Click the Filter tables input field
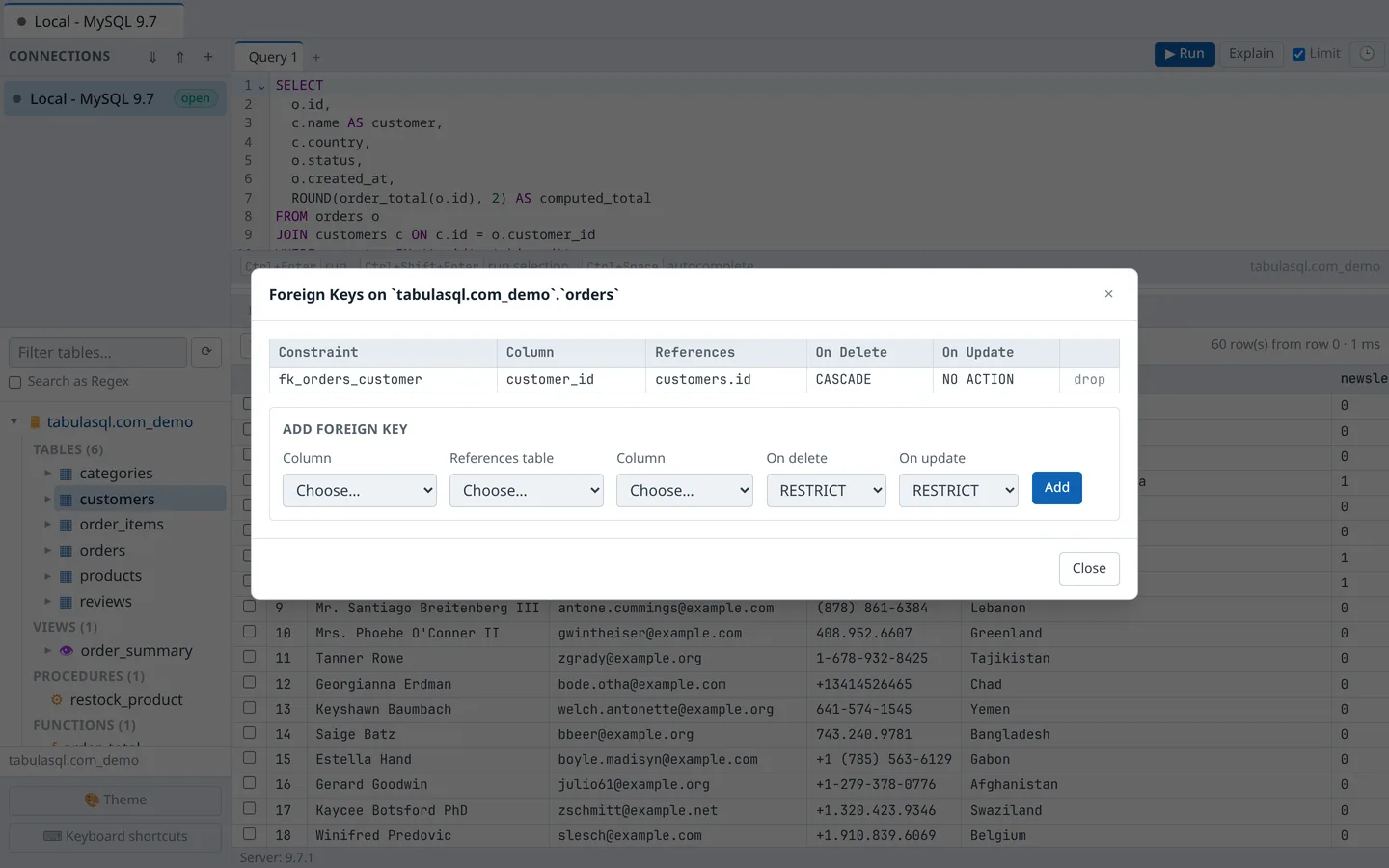 (97, 352)
